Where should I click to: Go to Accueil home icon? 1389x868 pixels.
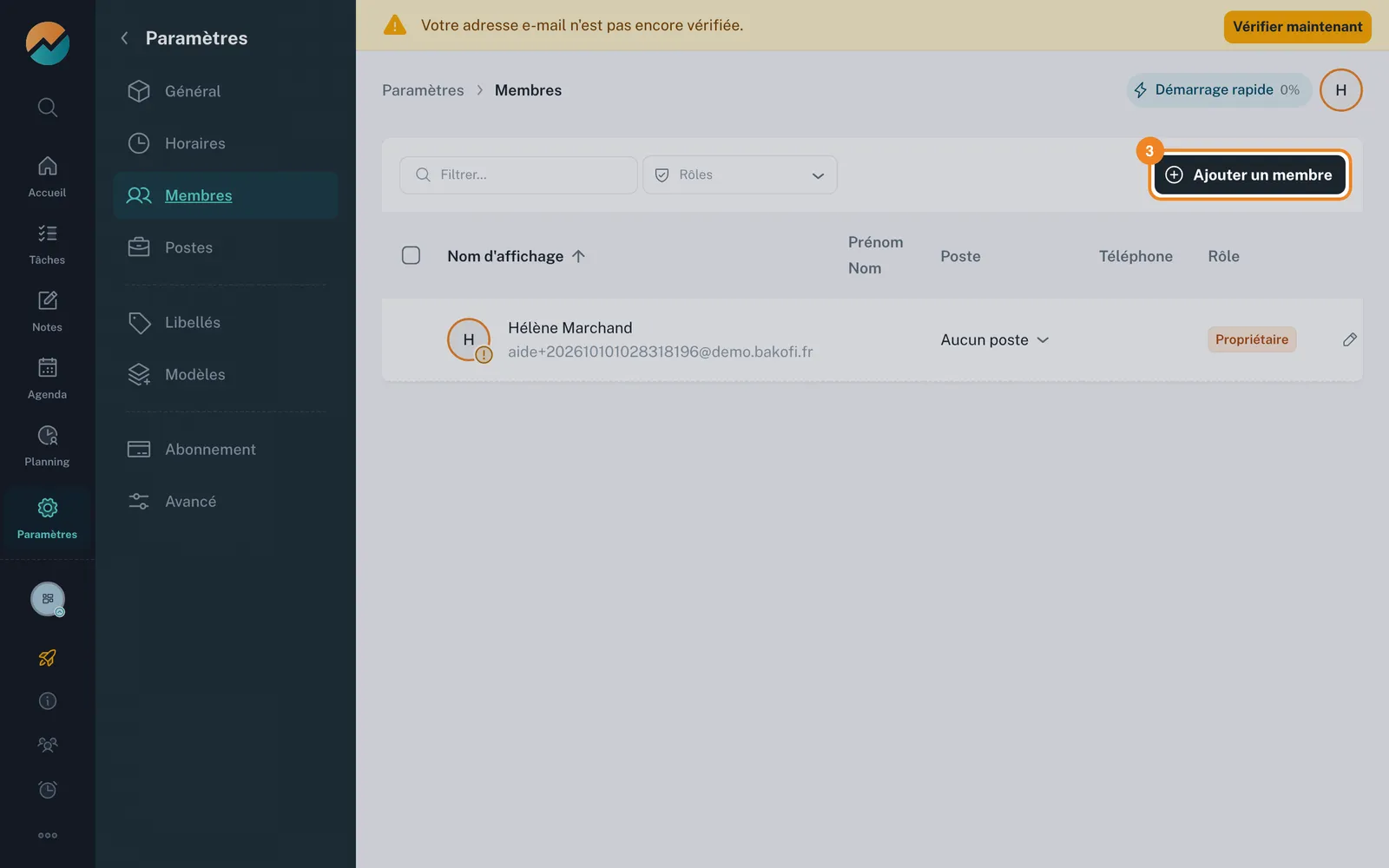coord(48,166)
